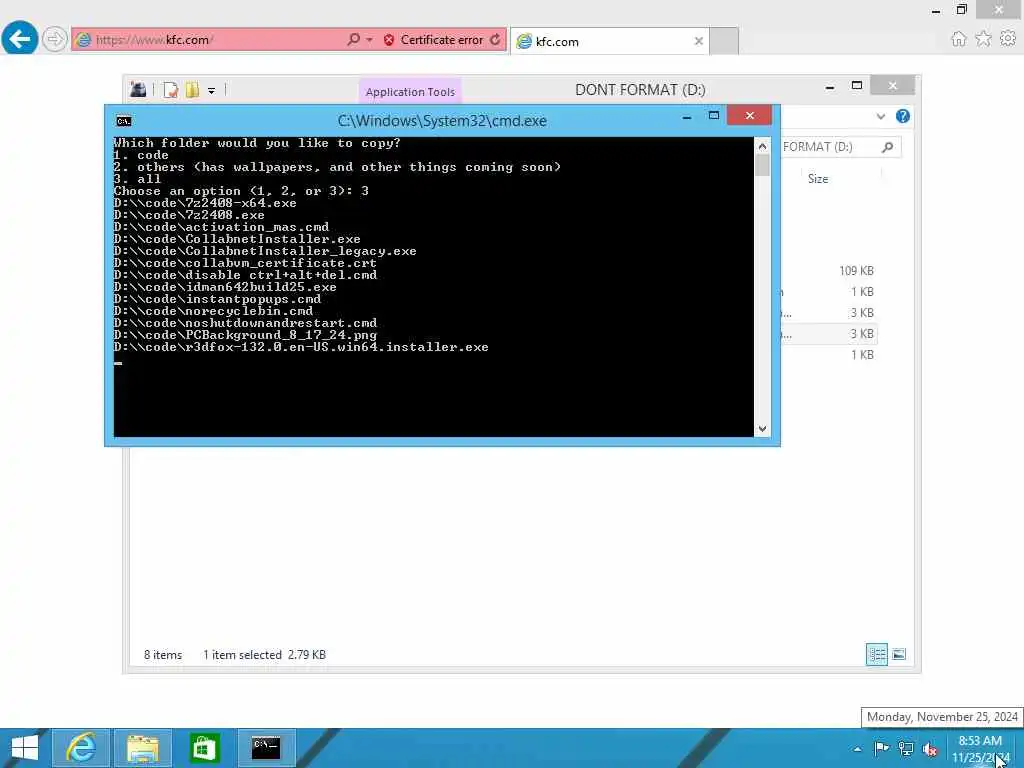Select the kfc.com browser tab

pos(609,41)
